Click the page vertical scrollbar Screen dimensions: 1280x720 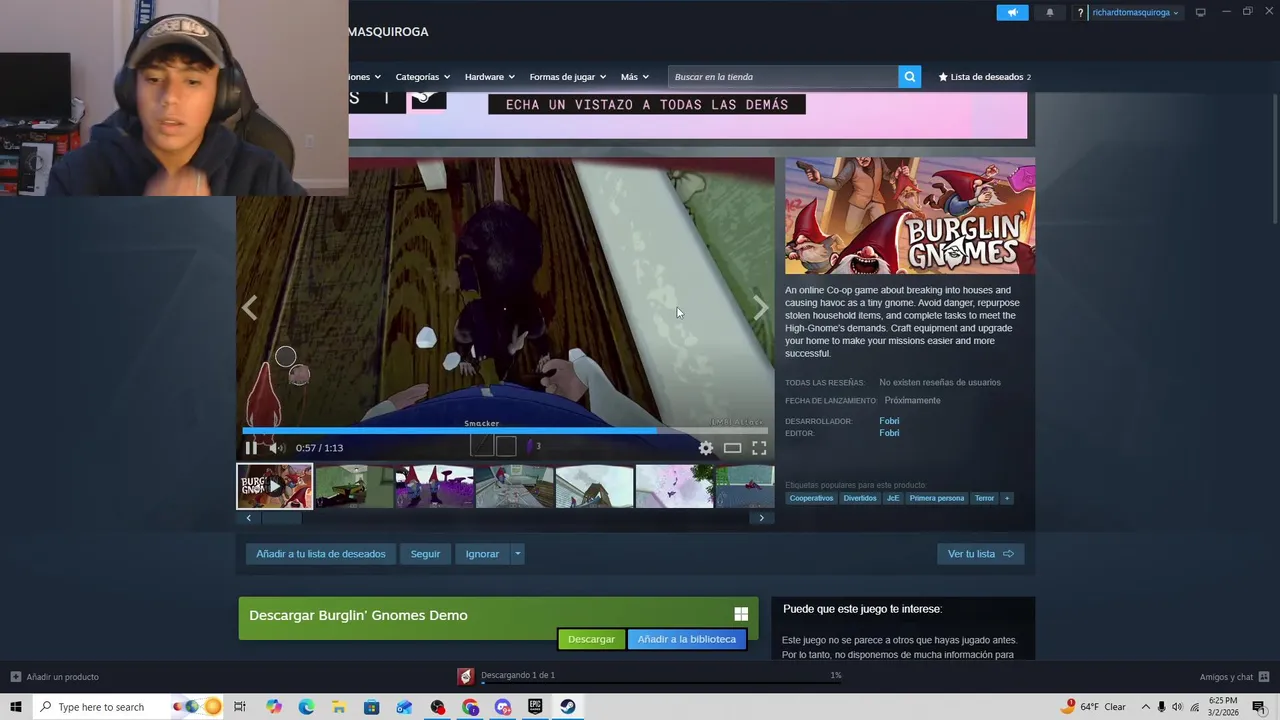(x=1275, y=160)
